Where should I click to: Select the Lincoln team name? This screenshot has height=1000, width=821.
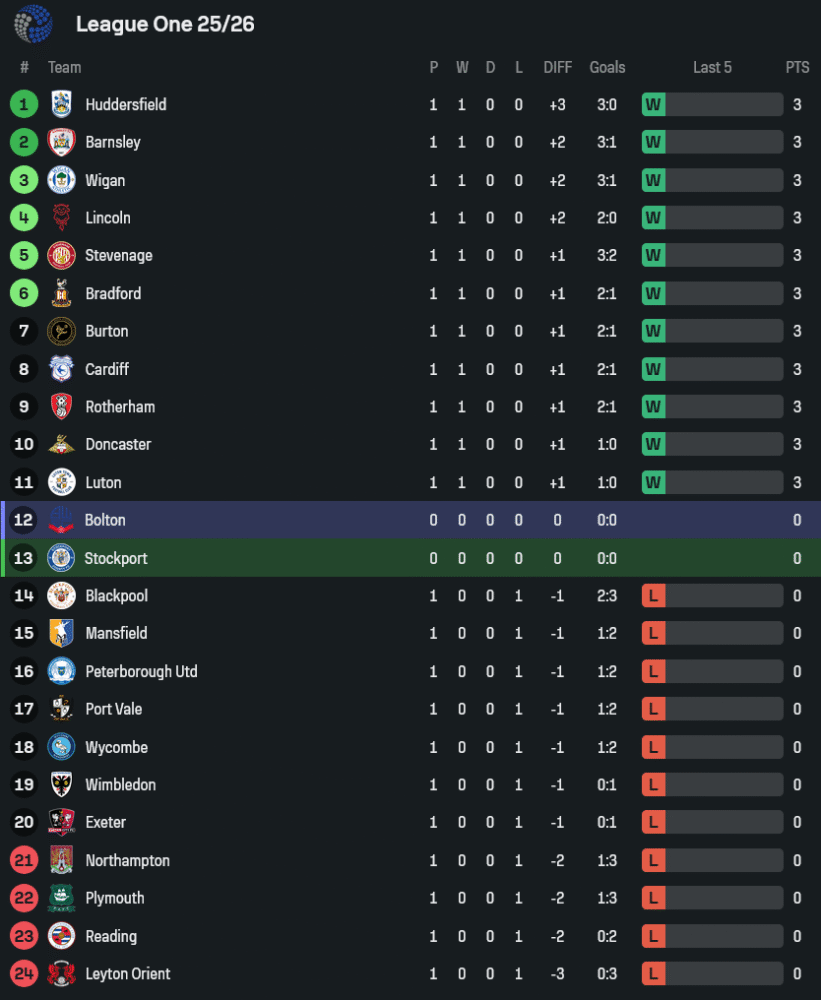108,218
